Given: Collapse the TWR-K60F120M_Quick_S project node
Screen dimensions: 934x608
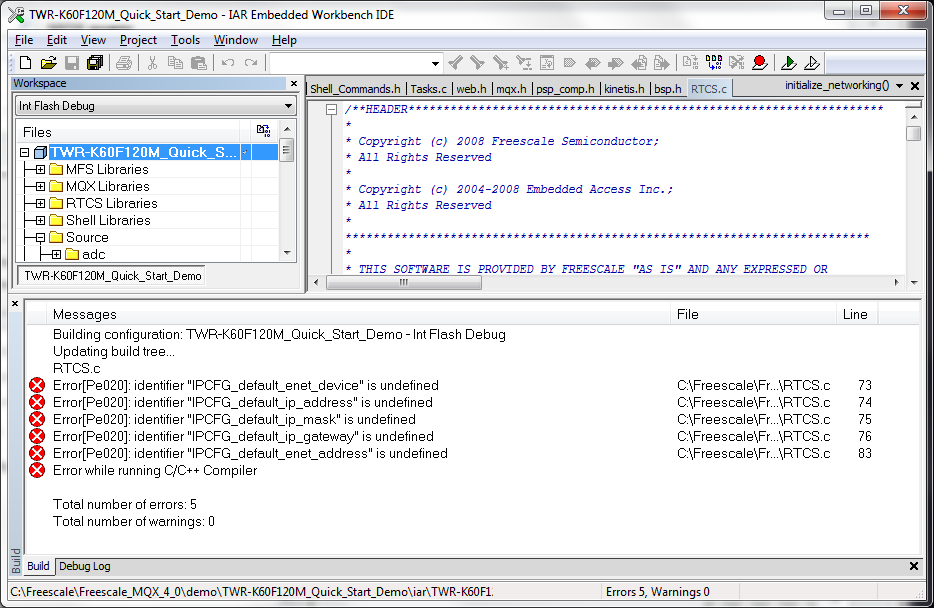Looking at the screenshot, I should pos(24,152).
